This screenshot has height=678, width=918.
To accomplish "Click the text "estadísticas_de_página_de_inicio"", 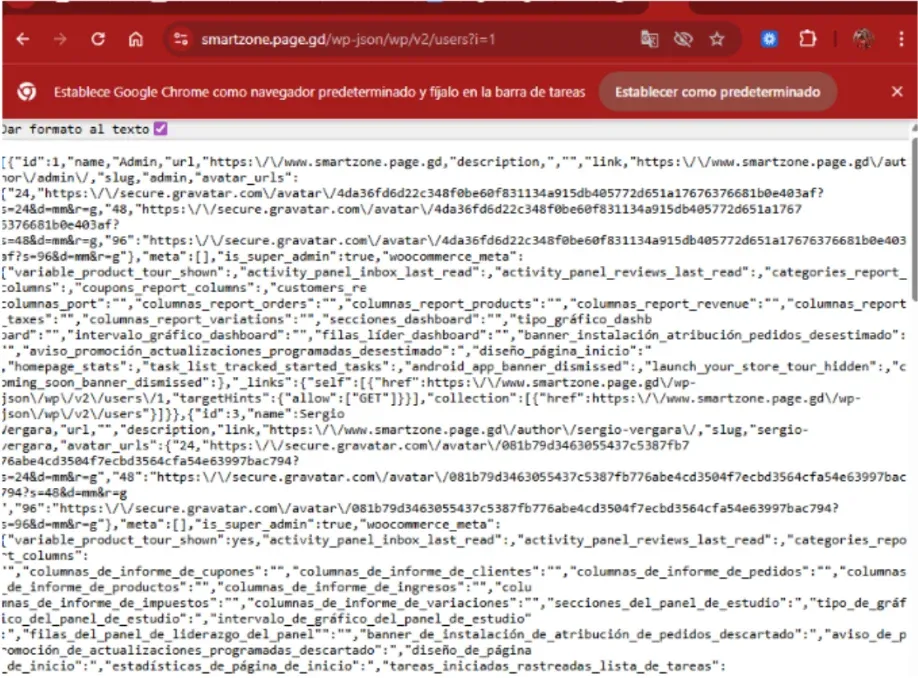I will coord(232,666).
